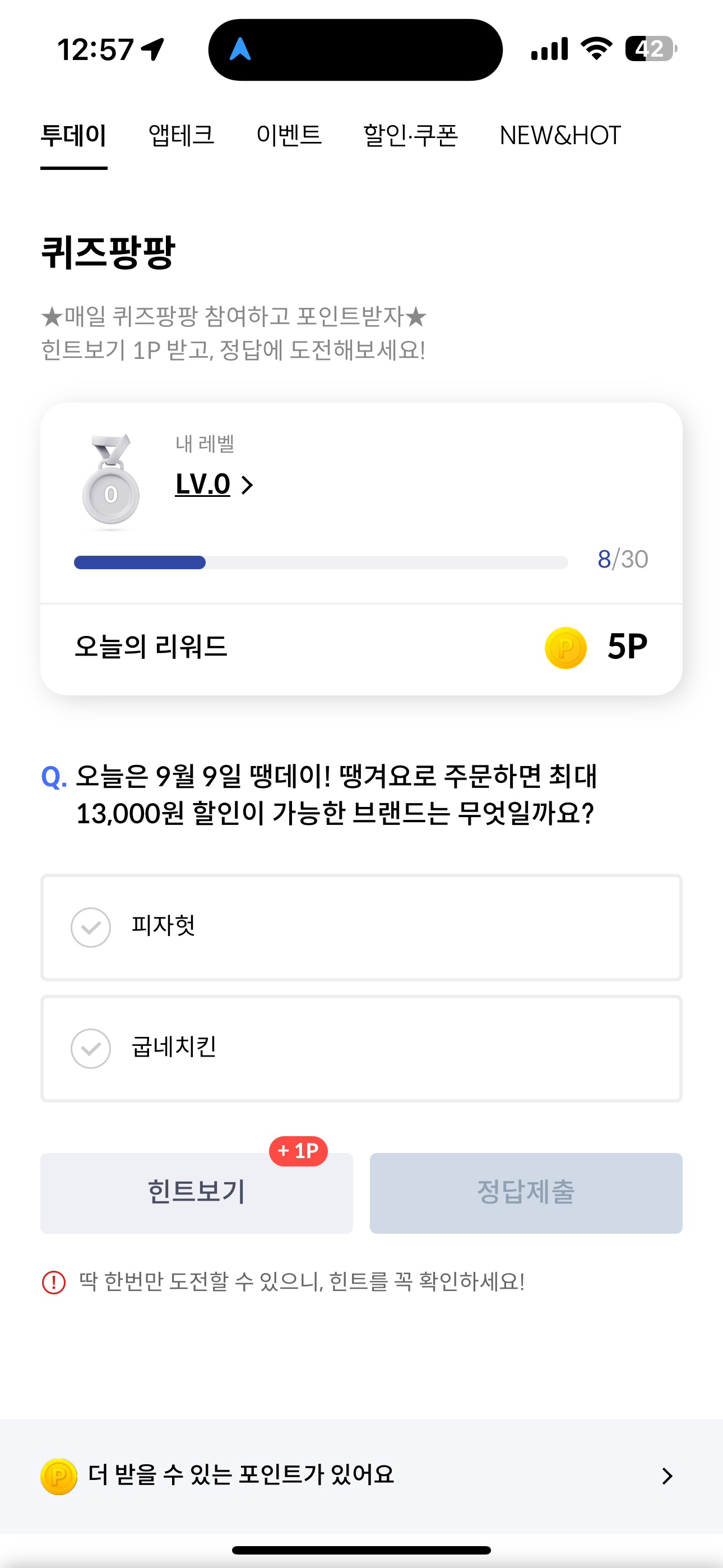Tap the level progress bar

click(x=321, y=562)
